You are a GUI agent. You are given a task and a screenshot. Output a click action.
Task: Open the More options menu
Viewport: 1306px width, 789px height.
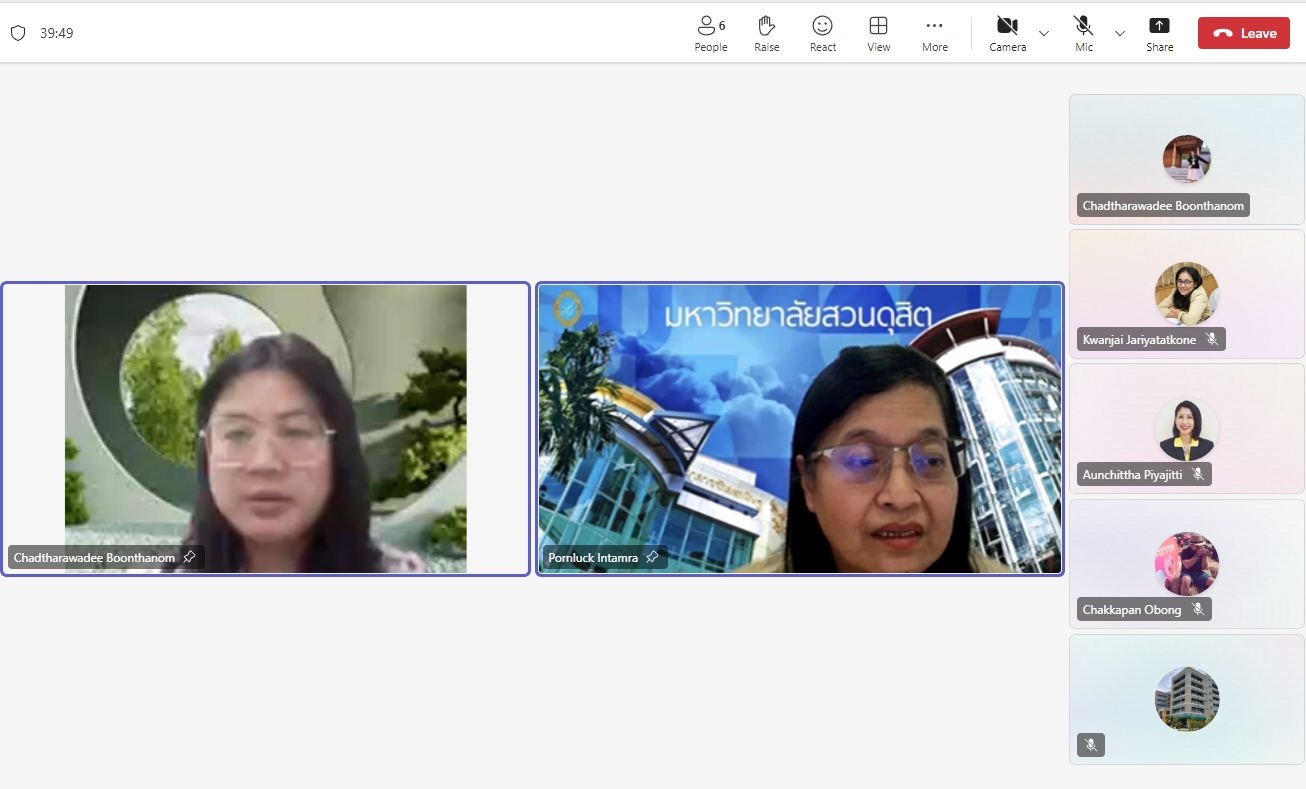point(934,33)
